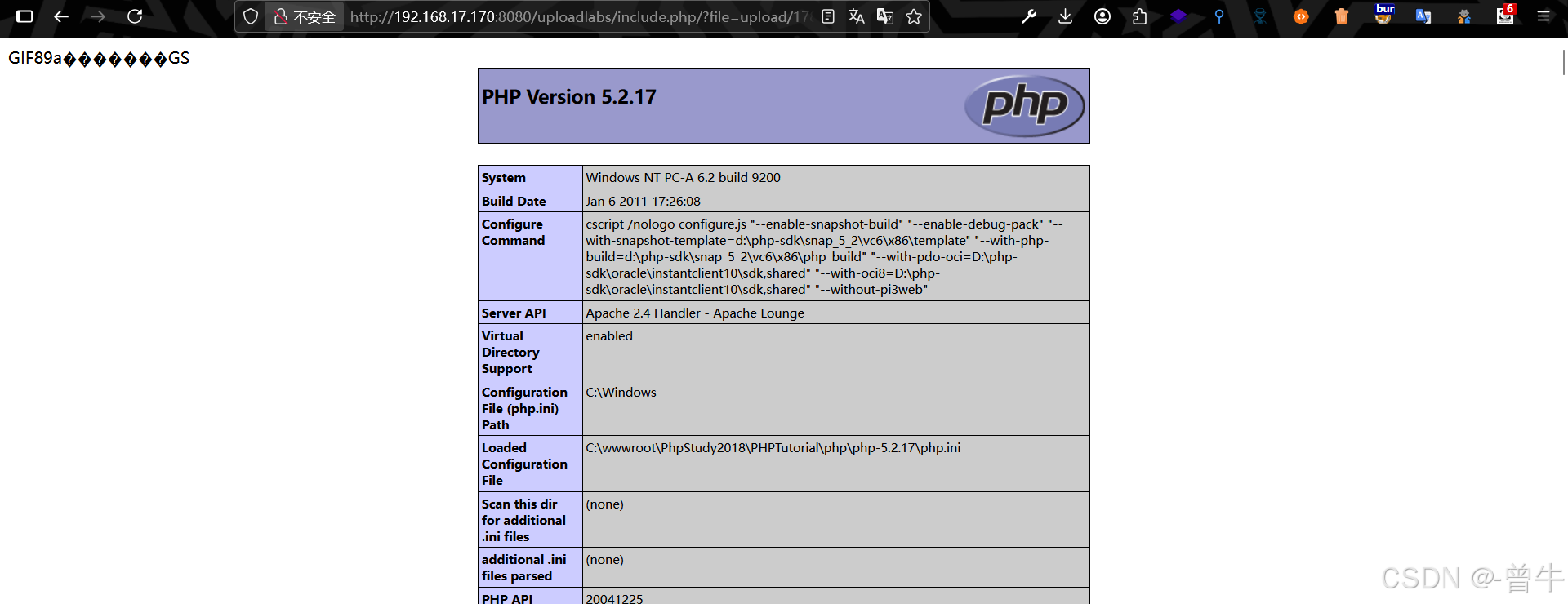Open the account profile icon
The height and width of the screenshot is (604, 1568).
tap(1102, 16)
